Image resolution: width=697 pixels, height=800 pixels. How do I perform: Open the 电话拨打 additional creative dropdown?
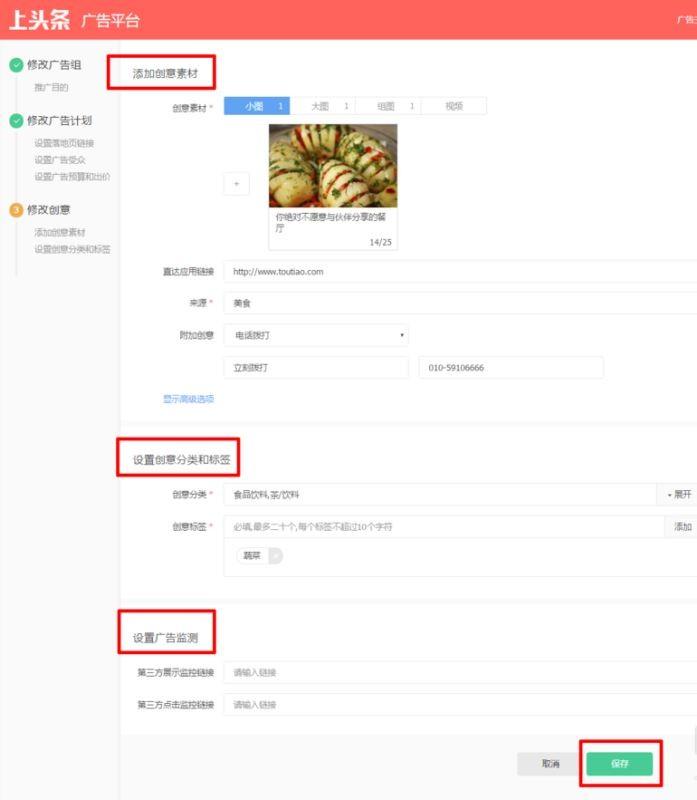pyautogui.click(x=315, y=336)
